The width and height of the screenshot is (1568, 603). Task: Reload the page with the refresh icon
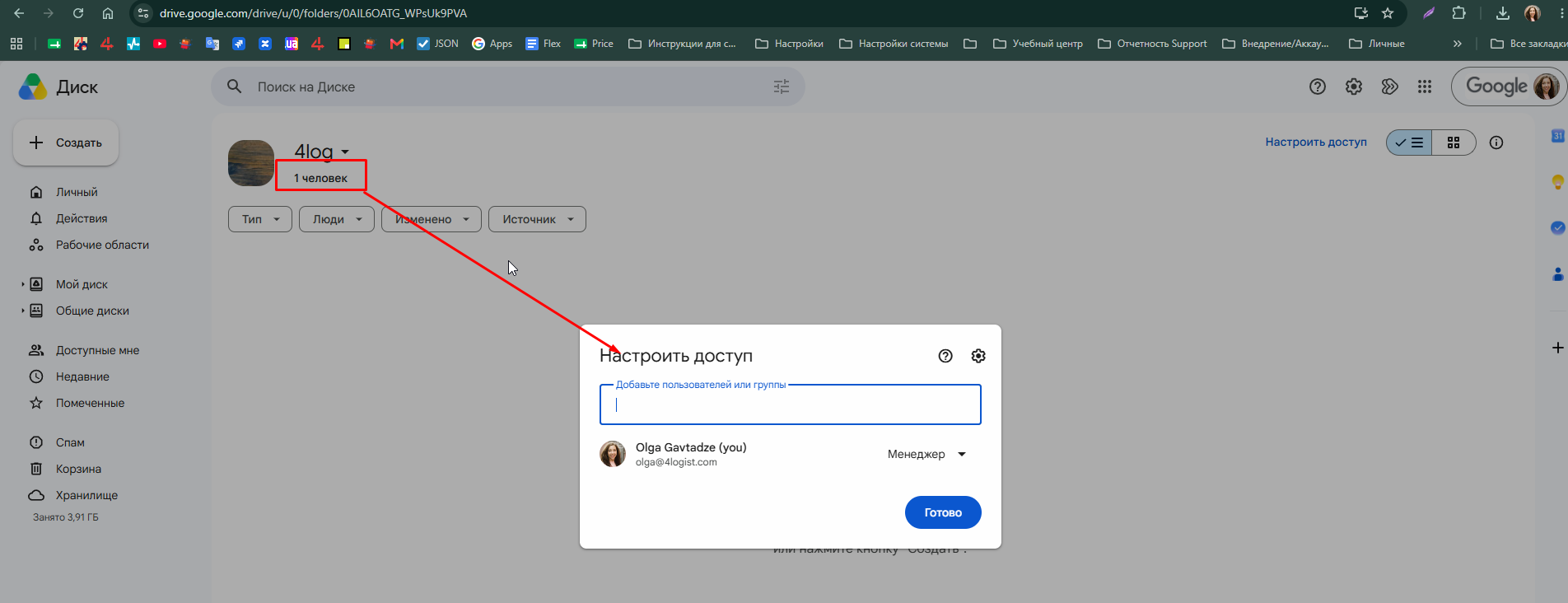coord(78,13)
